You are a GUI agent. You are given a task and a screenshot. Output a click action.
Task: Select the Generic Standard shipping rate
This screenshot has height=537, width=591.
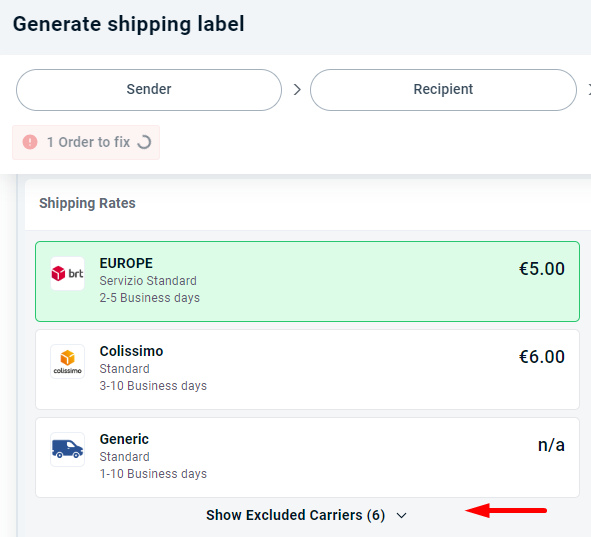[x=307, y=457]
